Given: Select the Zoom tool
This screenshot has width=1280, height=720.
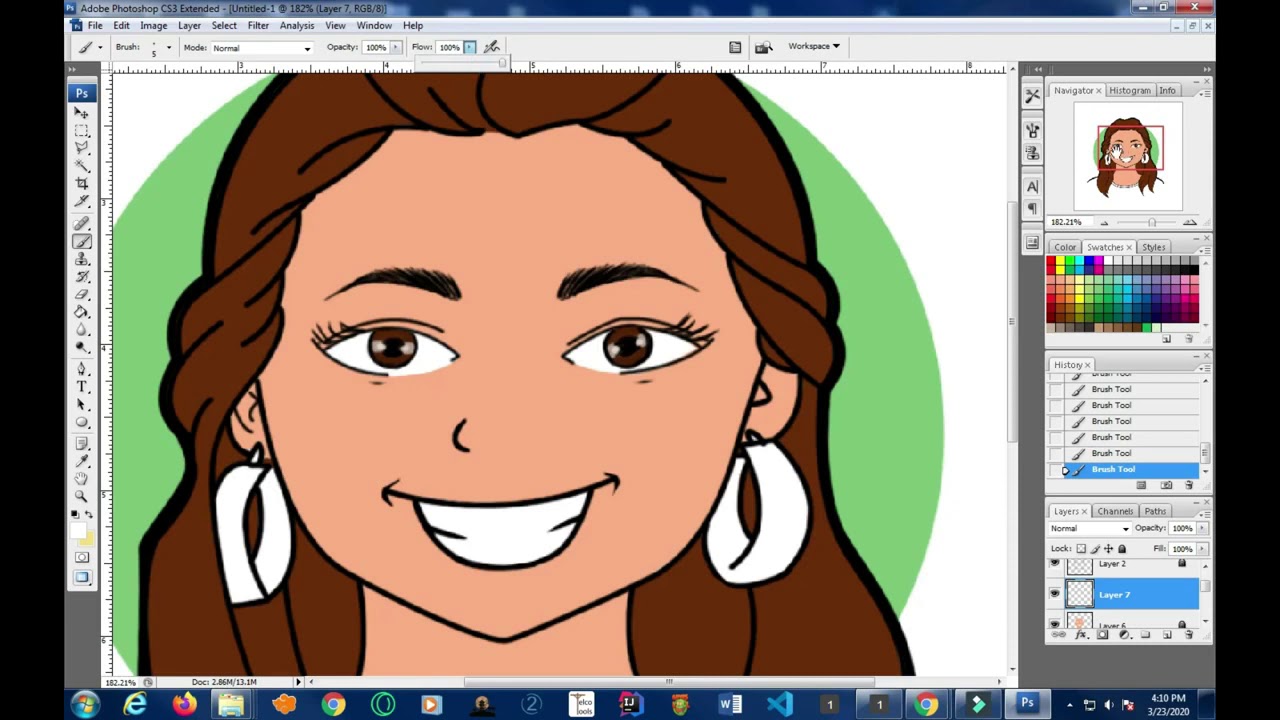Looking at the screenshot, I should tap(82, 497).
